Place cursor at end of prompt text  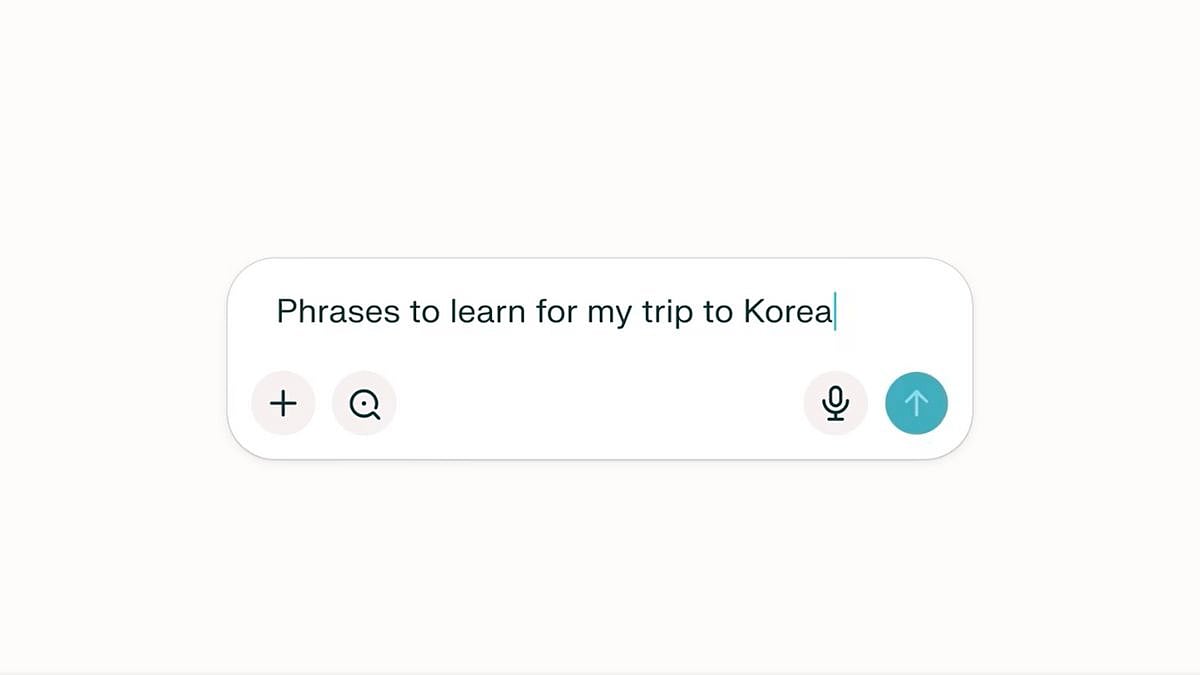tap(834, 312)
